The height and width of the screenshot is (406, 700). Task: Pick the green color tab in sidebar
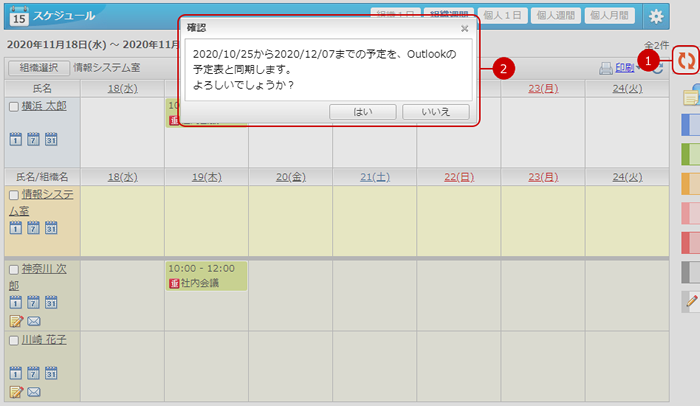689,154
